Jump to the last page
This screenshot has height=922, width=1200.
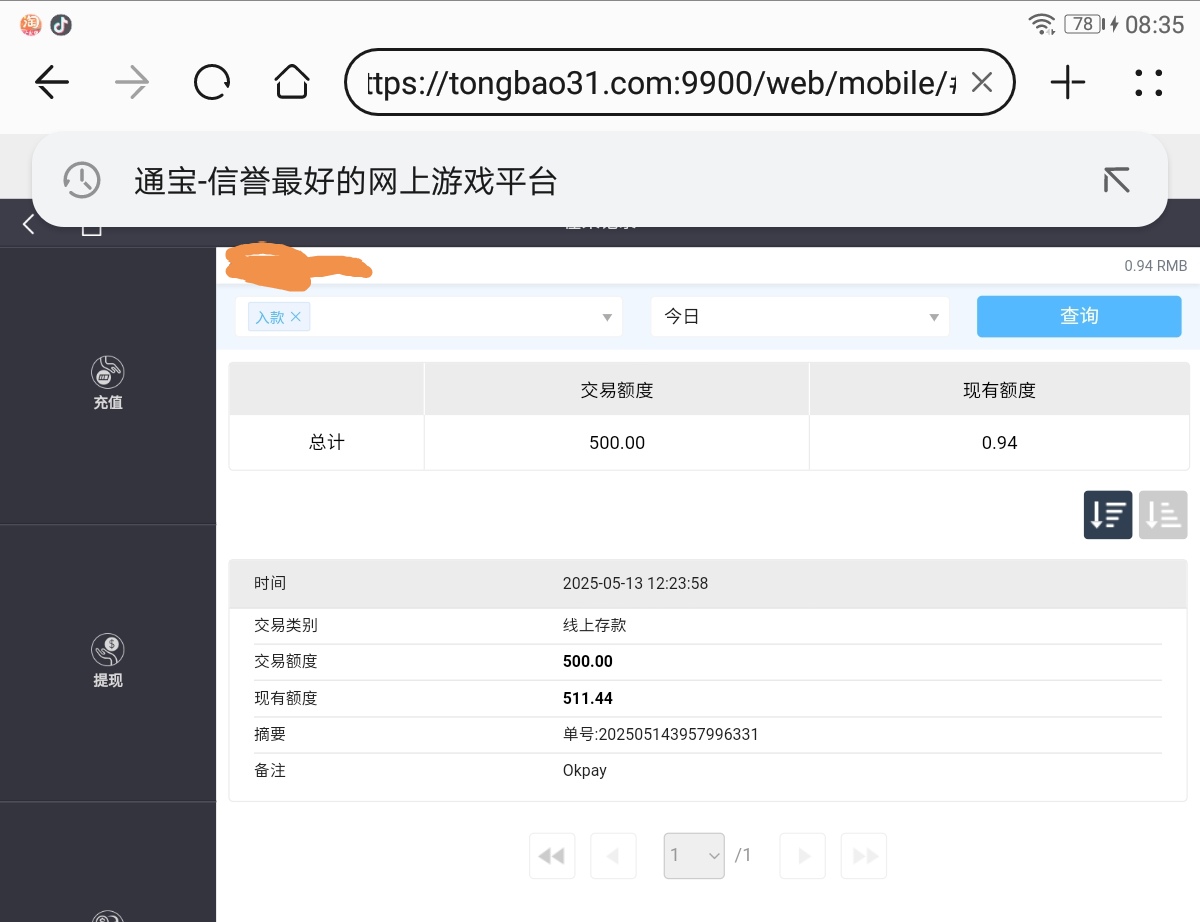click(864, 856)
